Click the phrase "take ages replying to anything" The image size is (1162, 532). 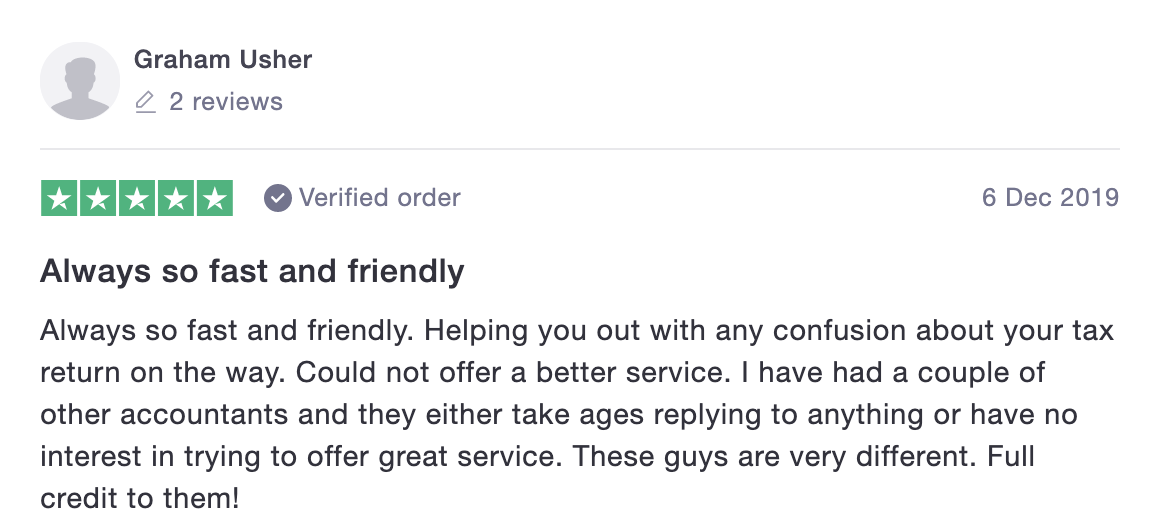[x=719, y=414]
